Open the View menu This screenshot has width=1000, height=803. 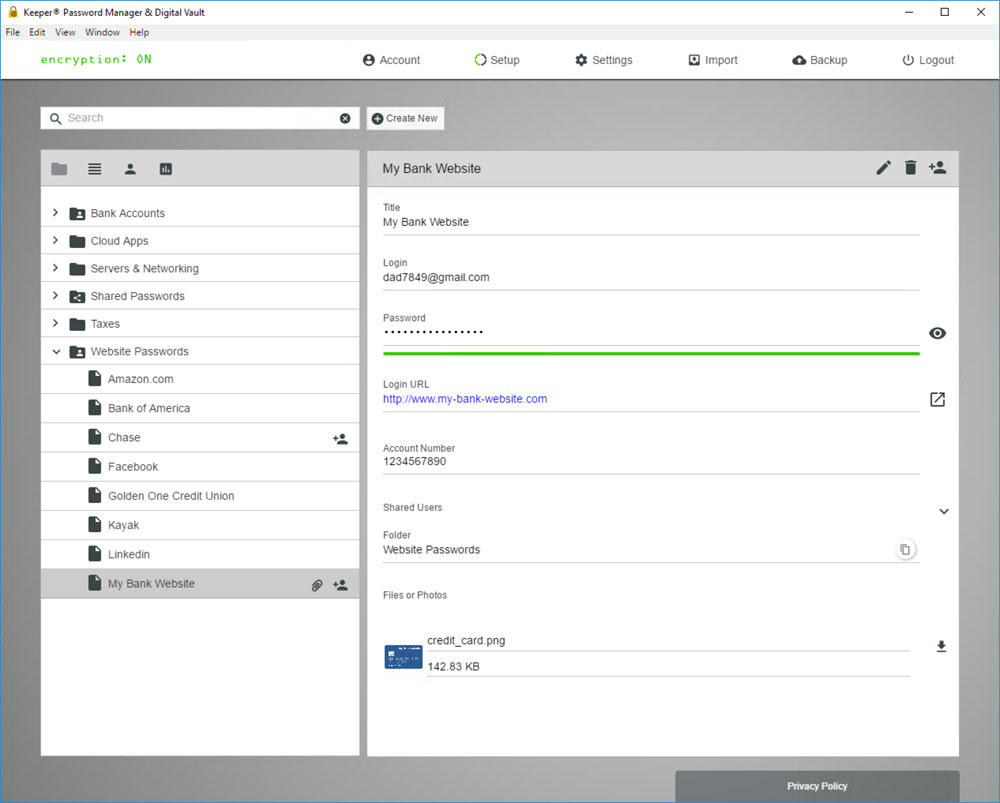65,33
